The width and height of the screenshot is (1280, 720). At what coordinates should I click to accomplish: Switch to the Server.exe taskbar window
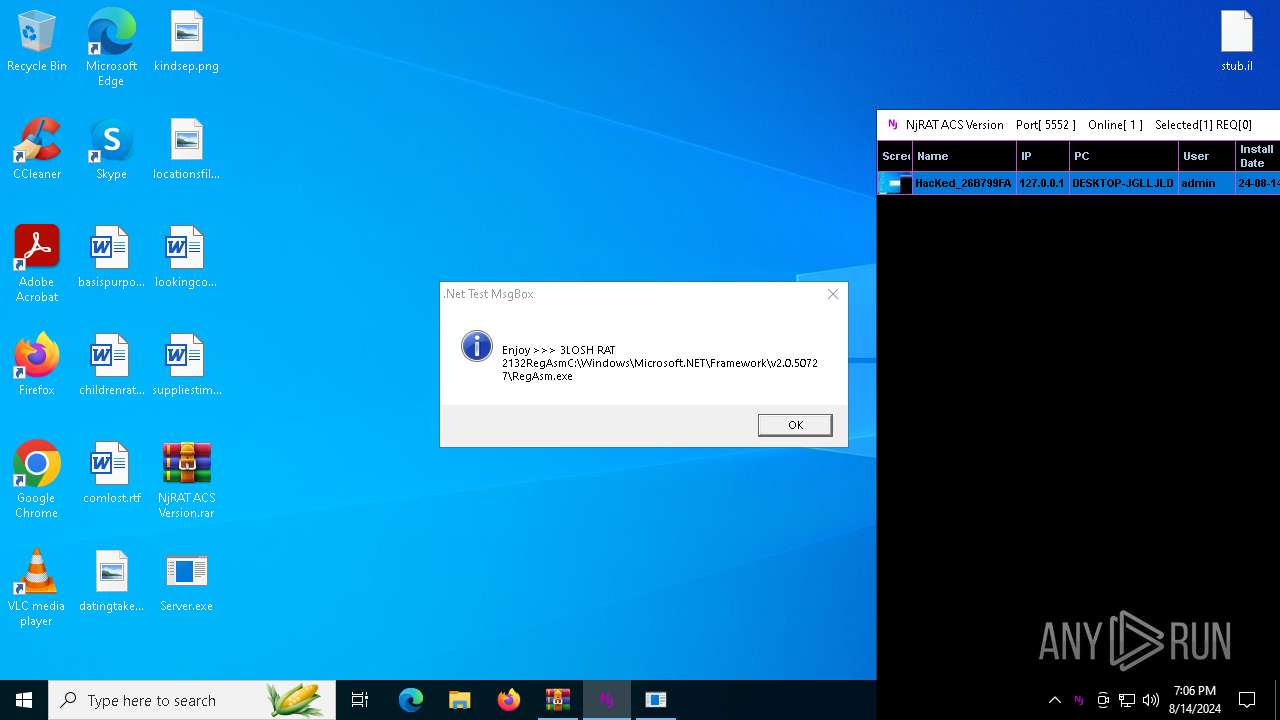(x=655, y=700)
